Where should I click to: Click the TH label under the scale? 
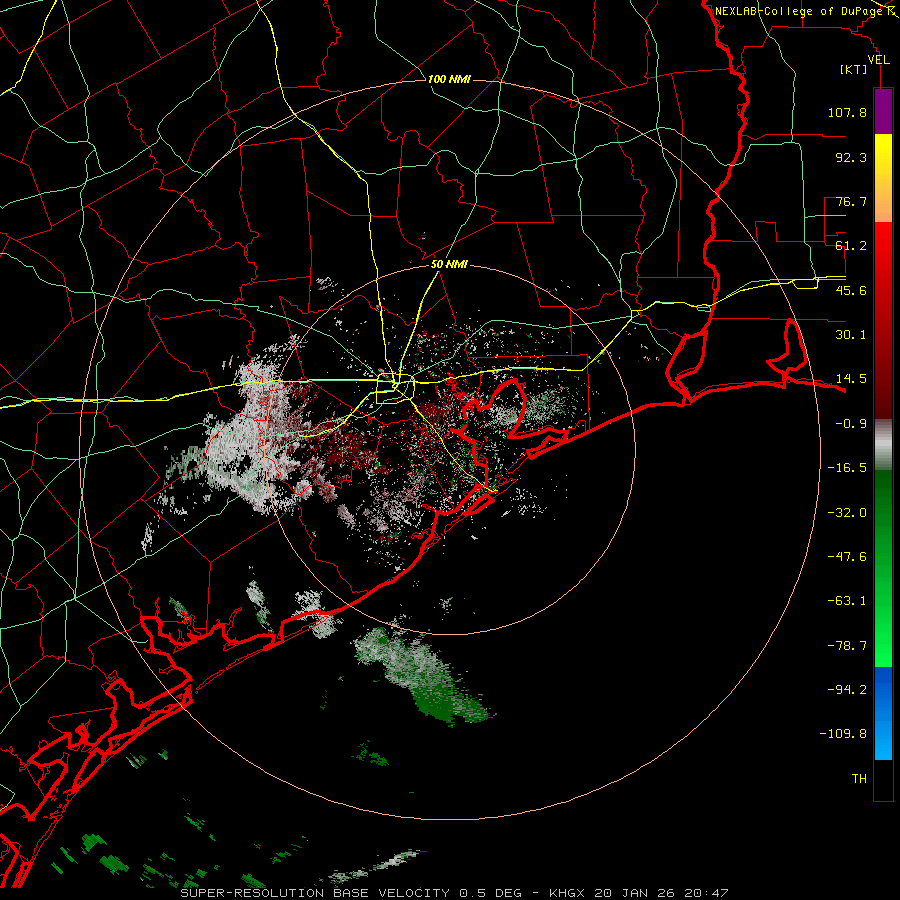coord(859,779)
